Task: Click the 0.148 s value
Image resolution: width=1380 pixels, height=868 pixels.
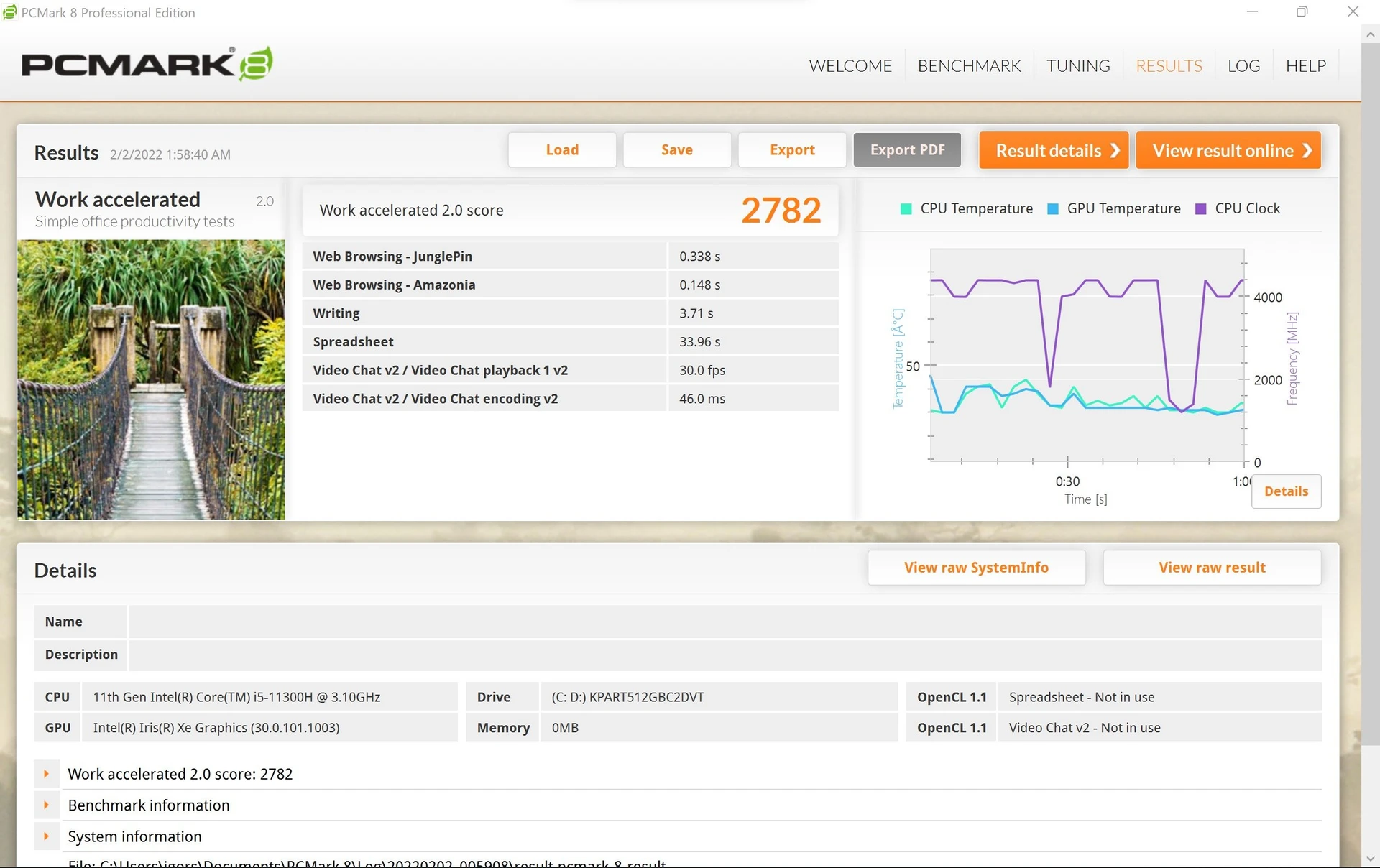Action: coord(699,285)
